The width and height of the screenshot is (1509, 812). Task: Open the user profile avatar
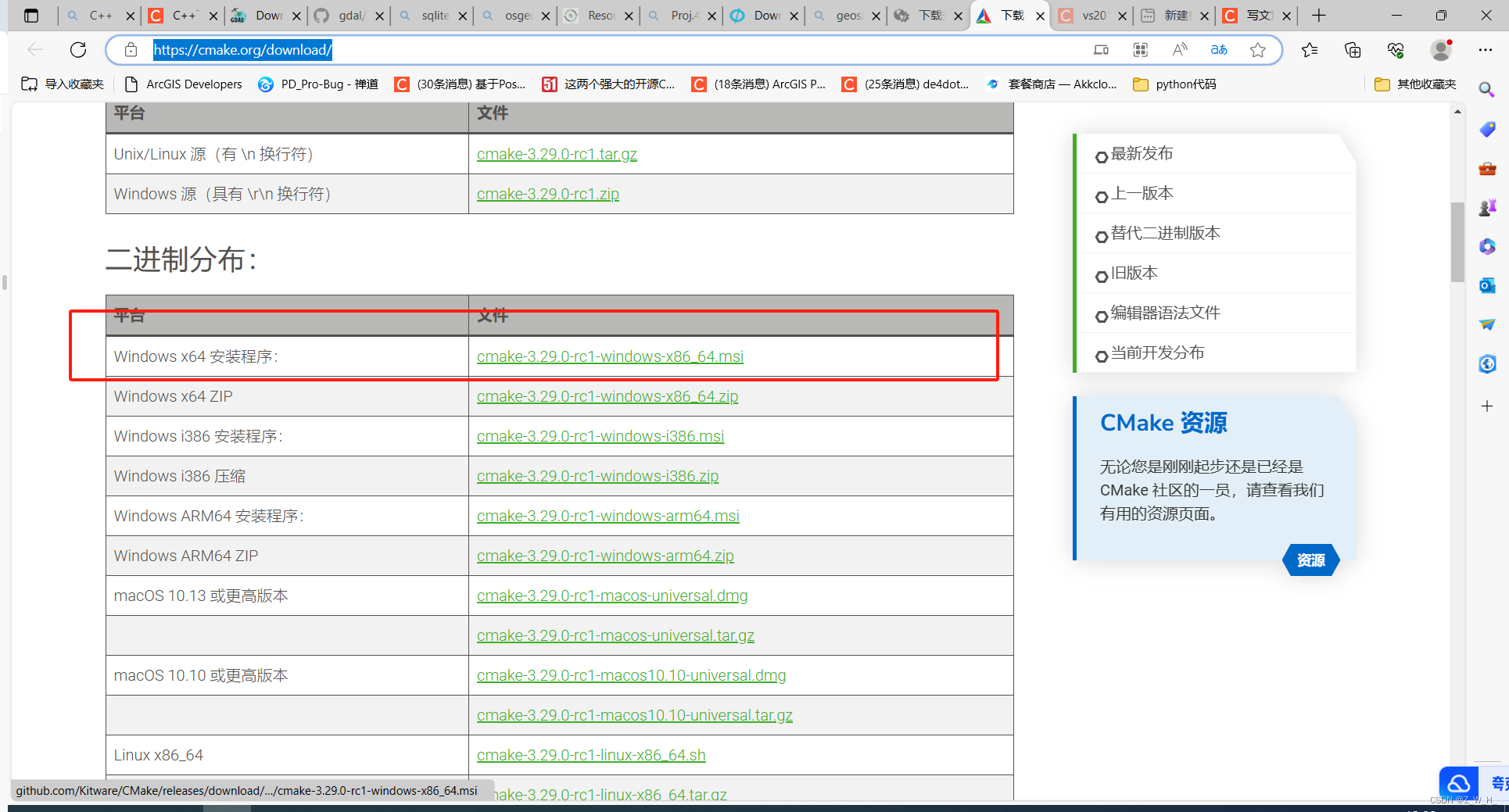[x=1441, y=50]
